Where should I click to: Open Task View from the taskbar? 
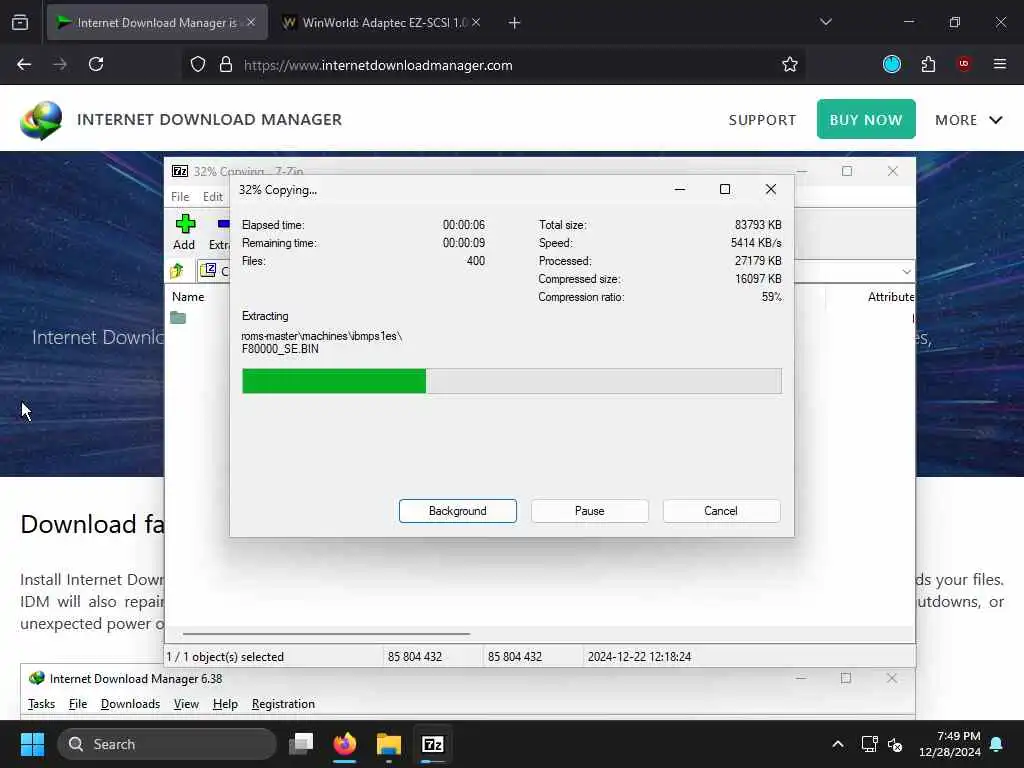[301, 744]
